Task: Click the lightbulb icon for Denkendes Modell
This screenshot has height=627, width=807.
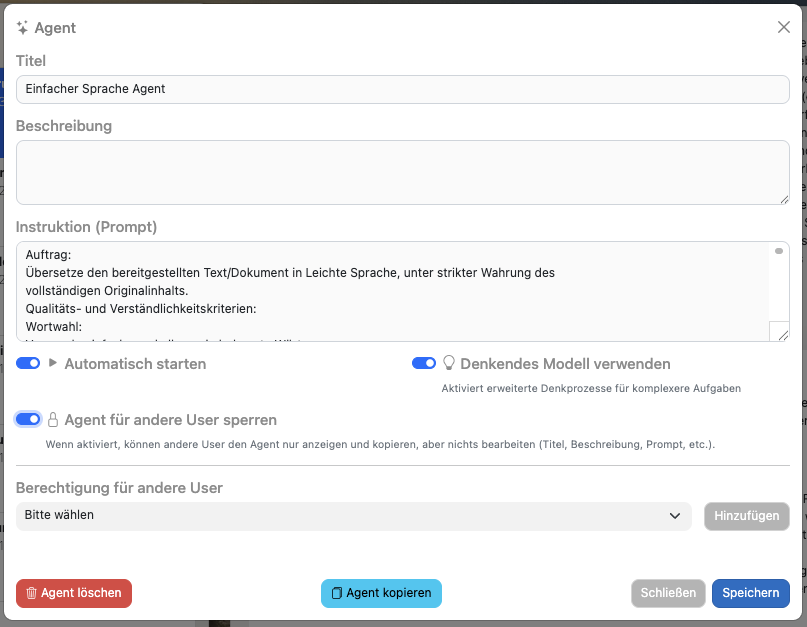Action: (449, 363)
